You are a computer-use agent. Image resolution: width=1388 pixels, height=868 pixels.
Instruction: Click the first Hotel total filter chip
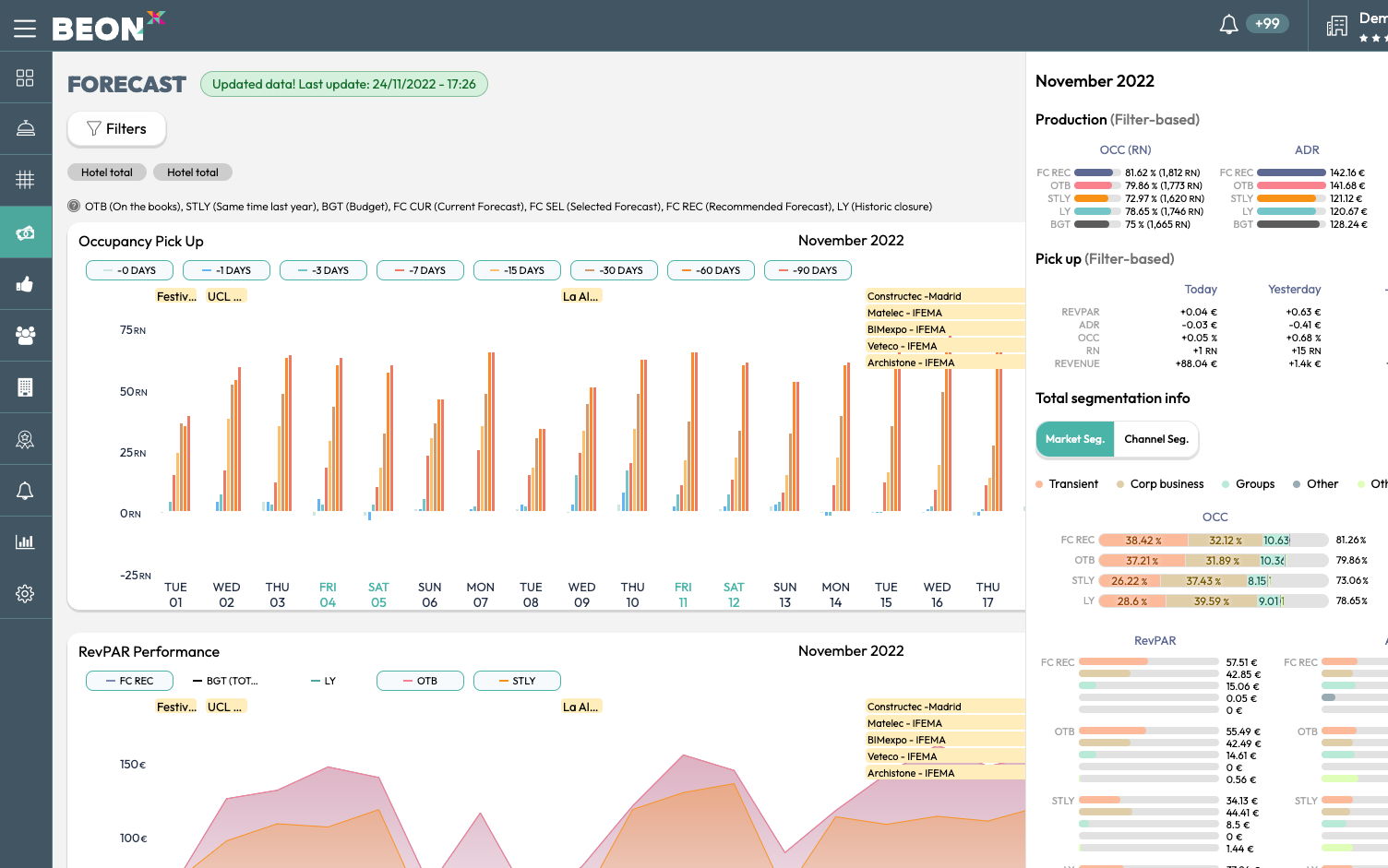pos(106,172)
